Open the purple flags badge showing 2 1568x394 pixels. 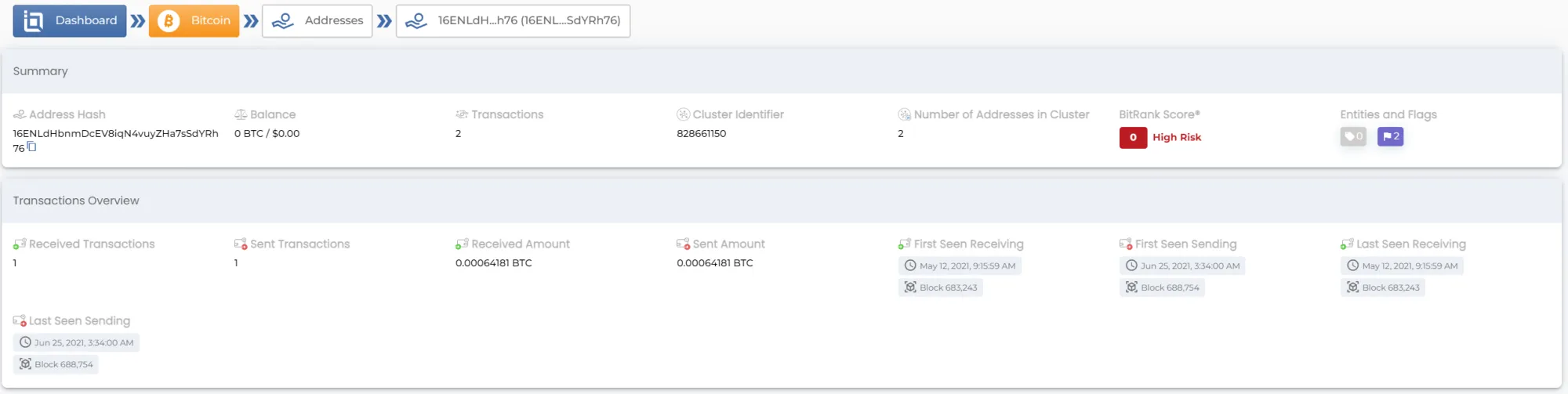coord(1391,136)
